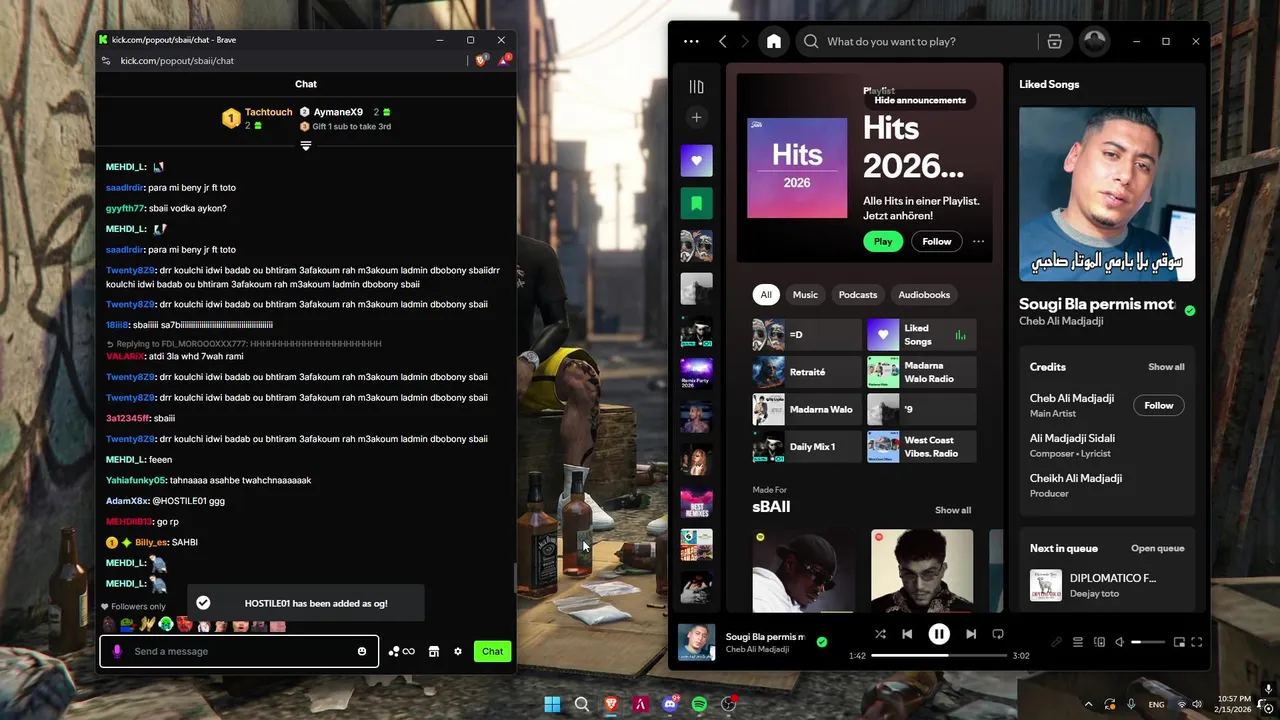Toggle liked checkmark in player bar

click(x=822, y=642)
